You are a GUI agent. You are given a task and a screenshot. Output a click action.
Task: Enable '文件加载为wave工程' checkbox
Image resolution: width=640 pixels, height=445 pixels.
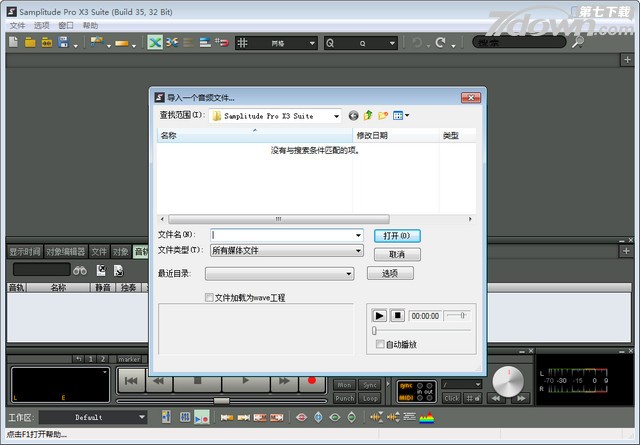coord(209,297)
